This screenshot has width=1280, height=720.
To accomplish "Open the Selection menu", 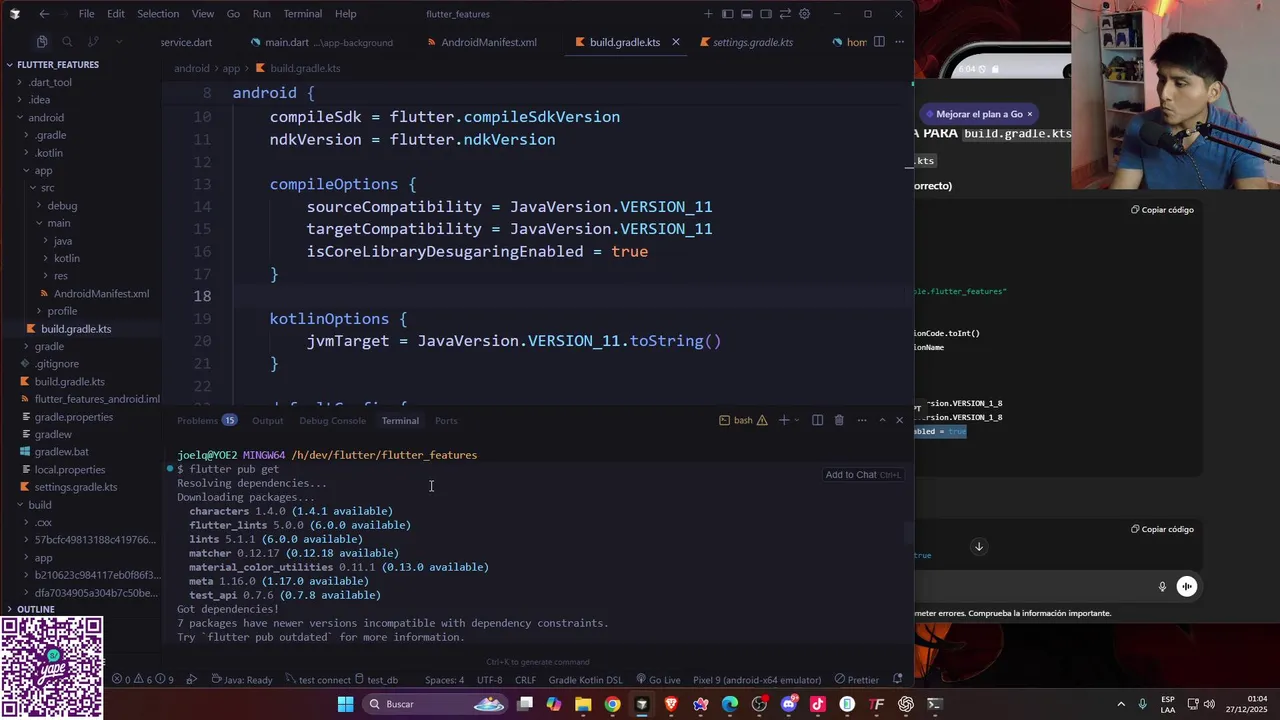I will point(158,14).
